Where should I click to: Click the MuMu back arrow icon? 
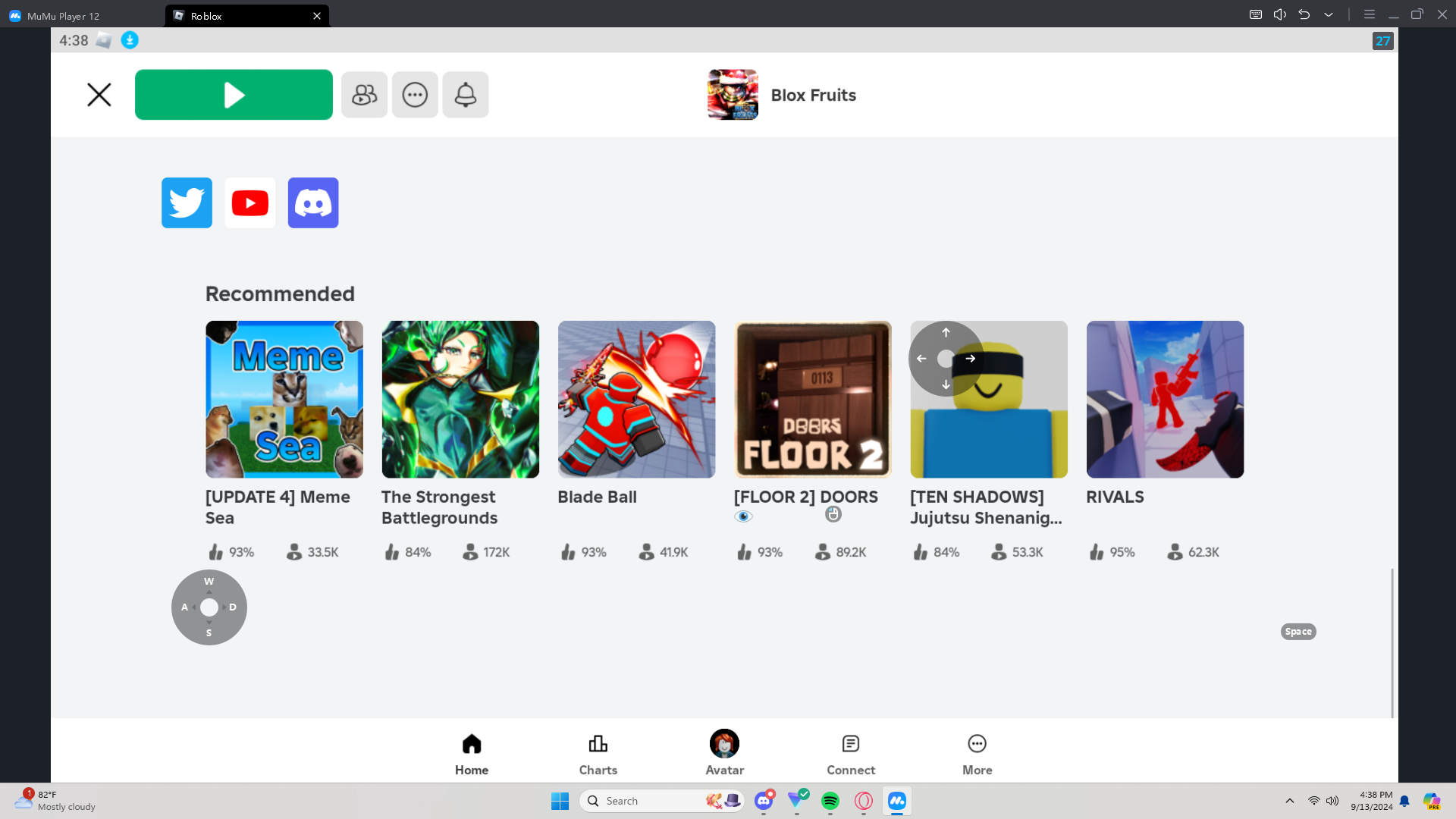pos(1304,14)
